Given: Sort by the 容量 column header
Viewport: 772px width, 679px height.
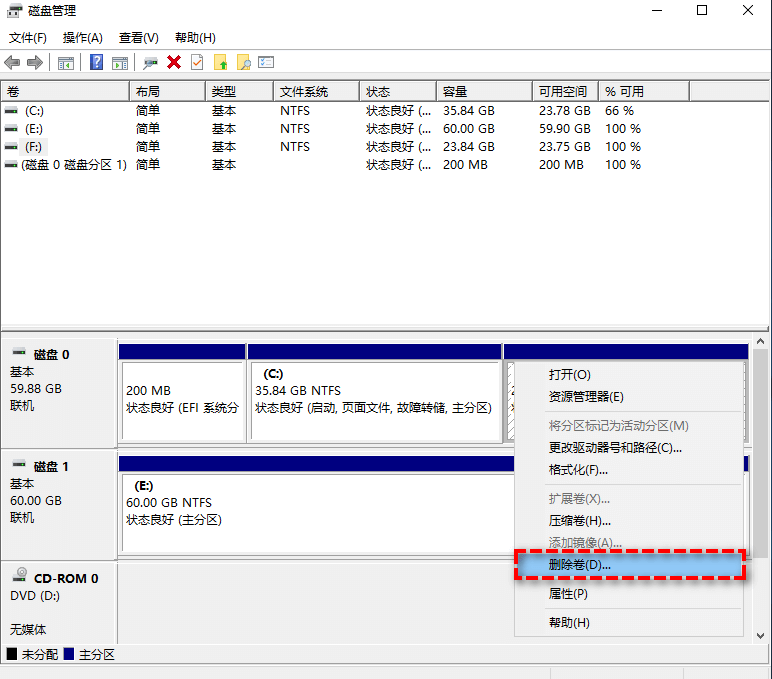Looking at the screenshot, I should (484, 92).
